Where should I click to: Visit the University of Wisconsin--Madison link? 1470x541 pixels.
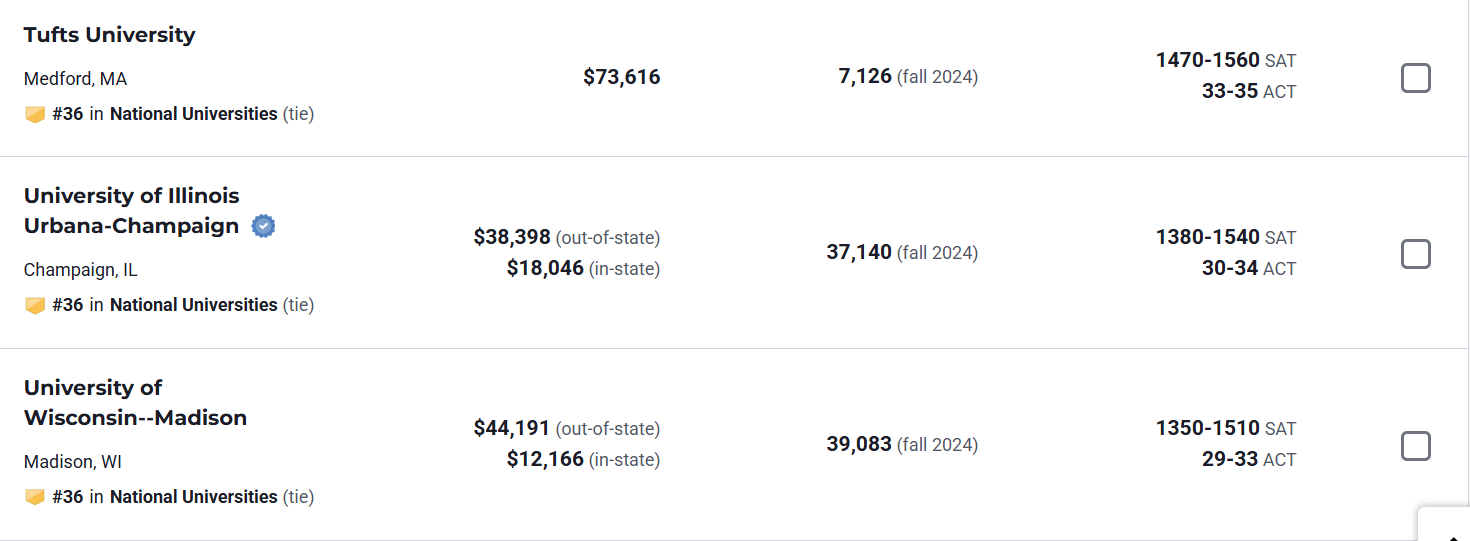pos(135,403)
